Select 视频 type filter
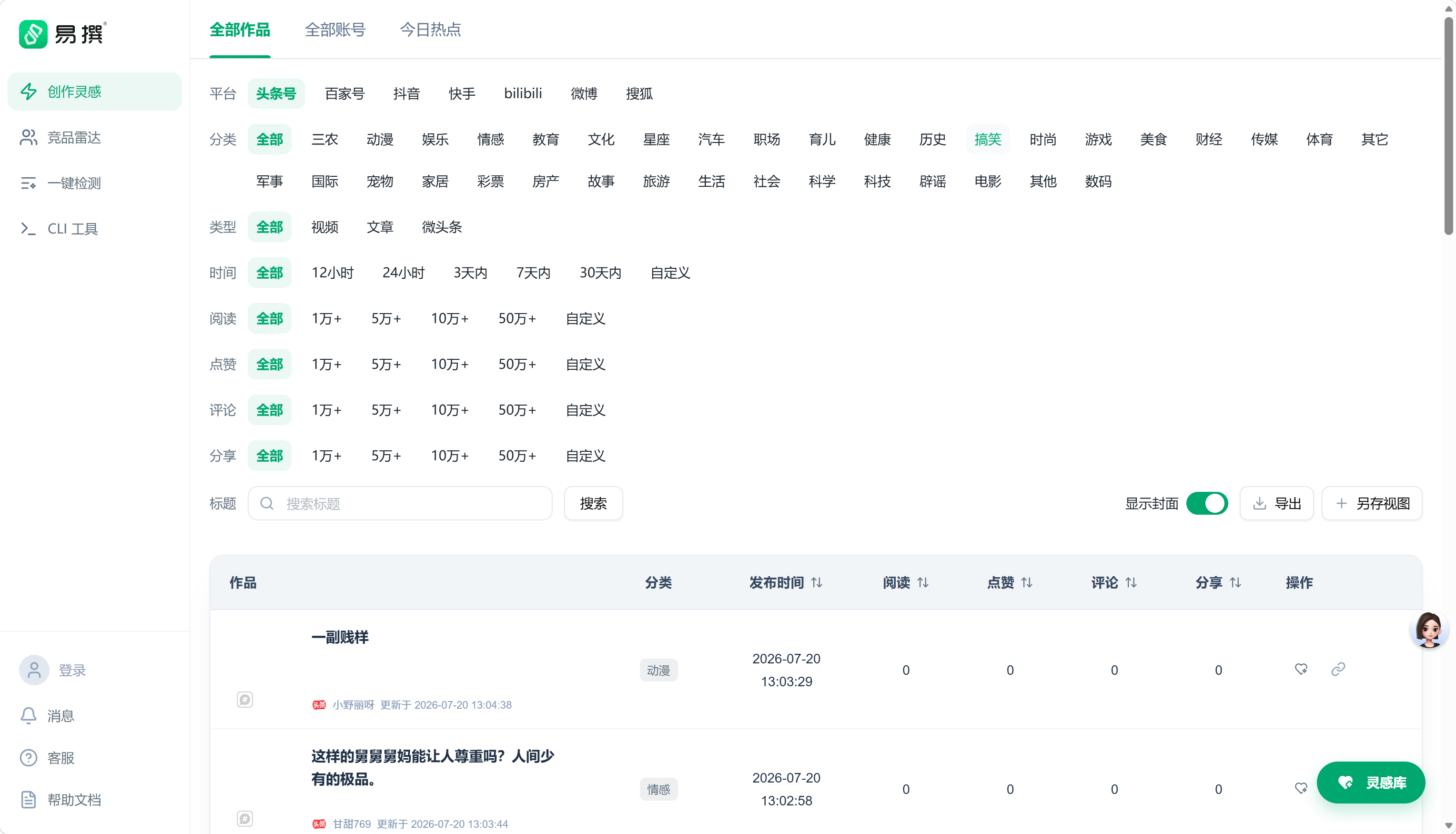 pyautogui.click(x=324, y=227)
